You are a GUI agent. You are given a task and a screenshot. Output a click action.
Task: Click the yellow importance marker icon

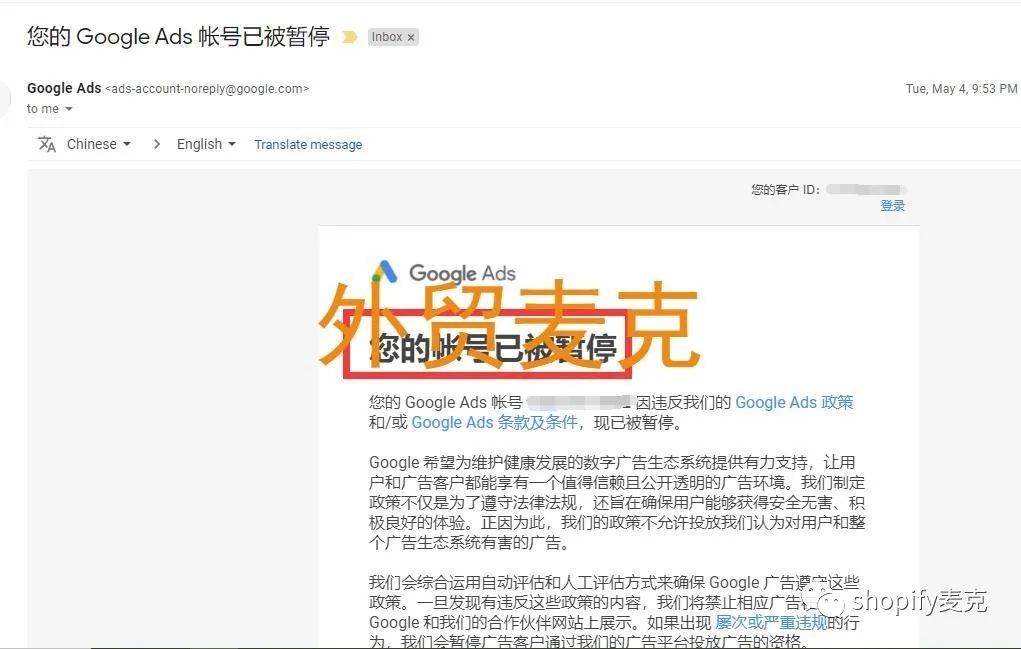349,37
